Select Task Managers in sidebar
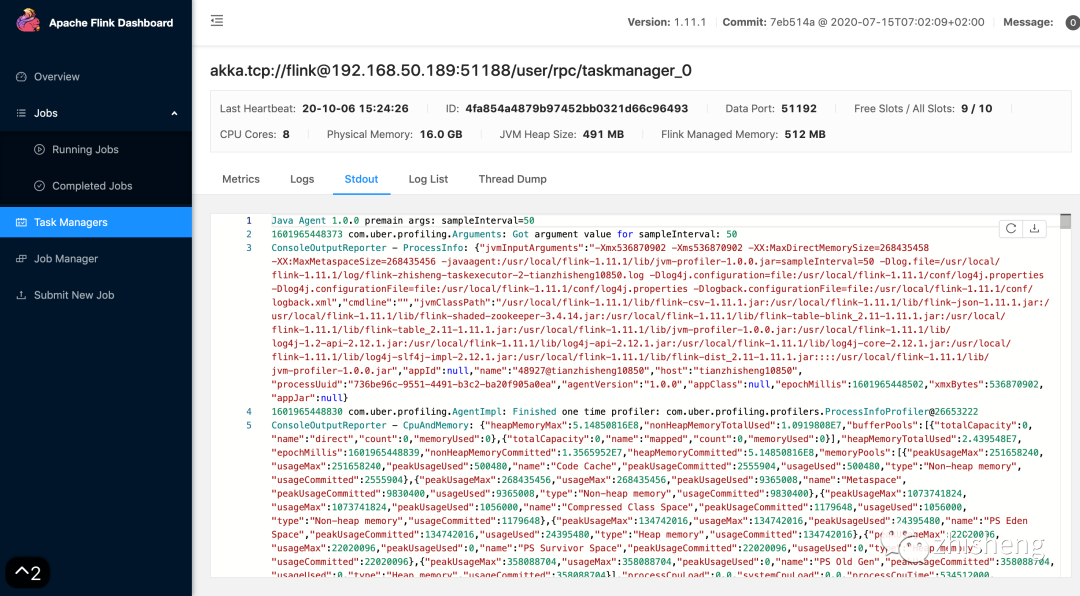 pyautogui.click(x=96, y=222)
